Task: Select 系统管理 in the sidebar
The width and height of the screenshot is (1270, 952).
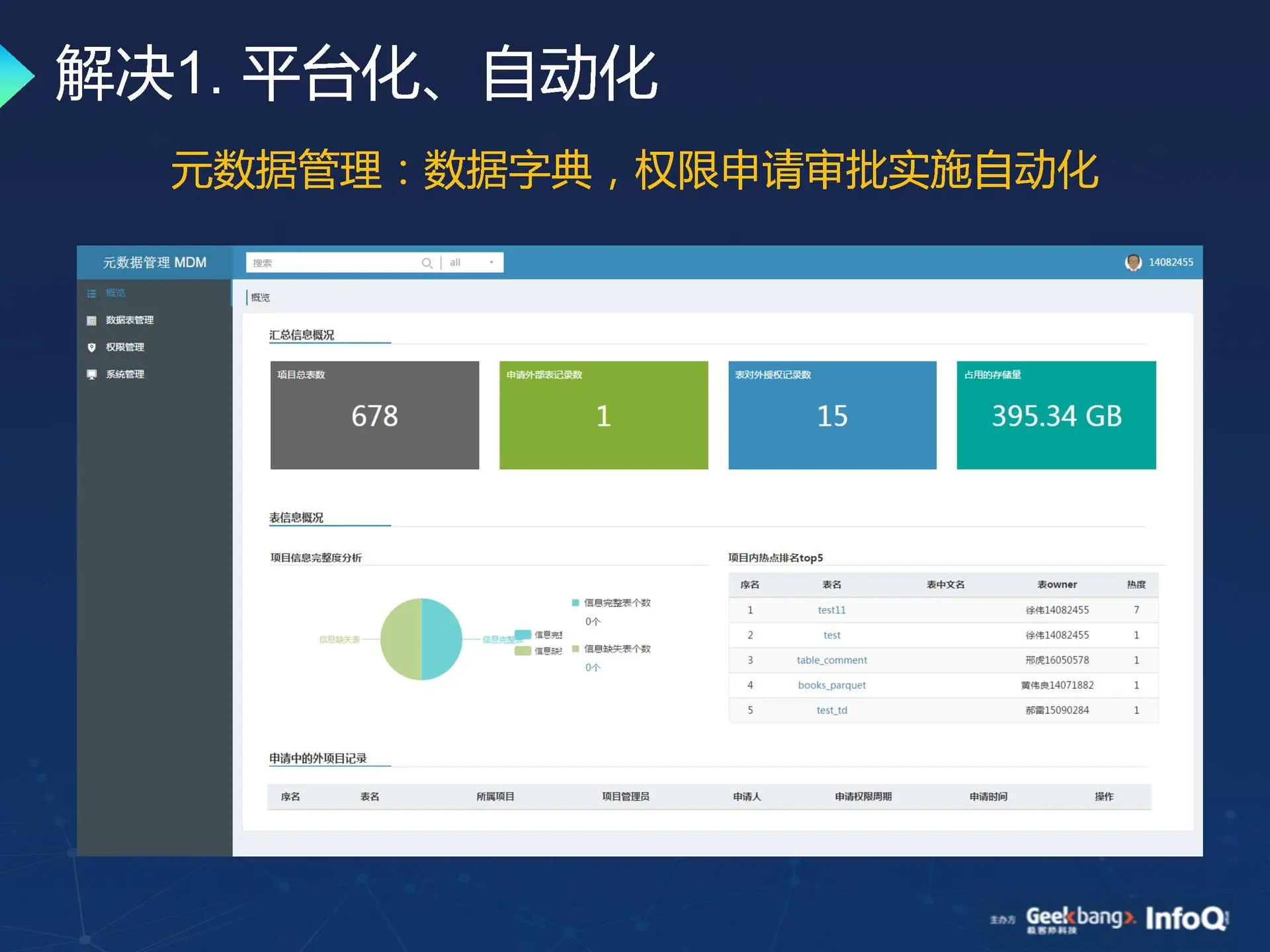Action: click(125, 374)
